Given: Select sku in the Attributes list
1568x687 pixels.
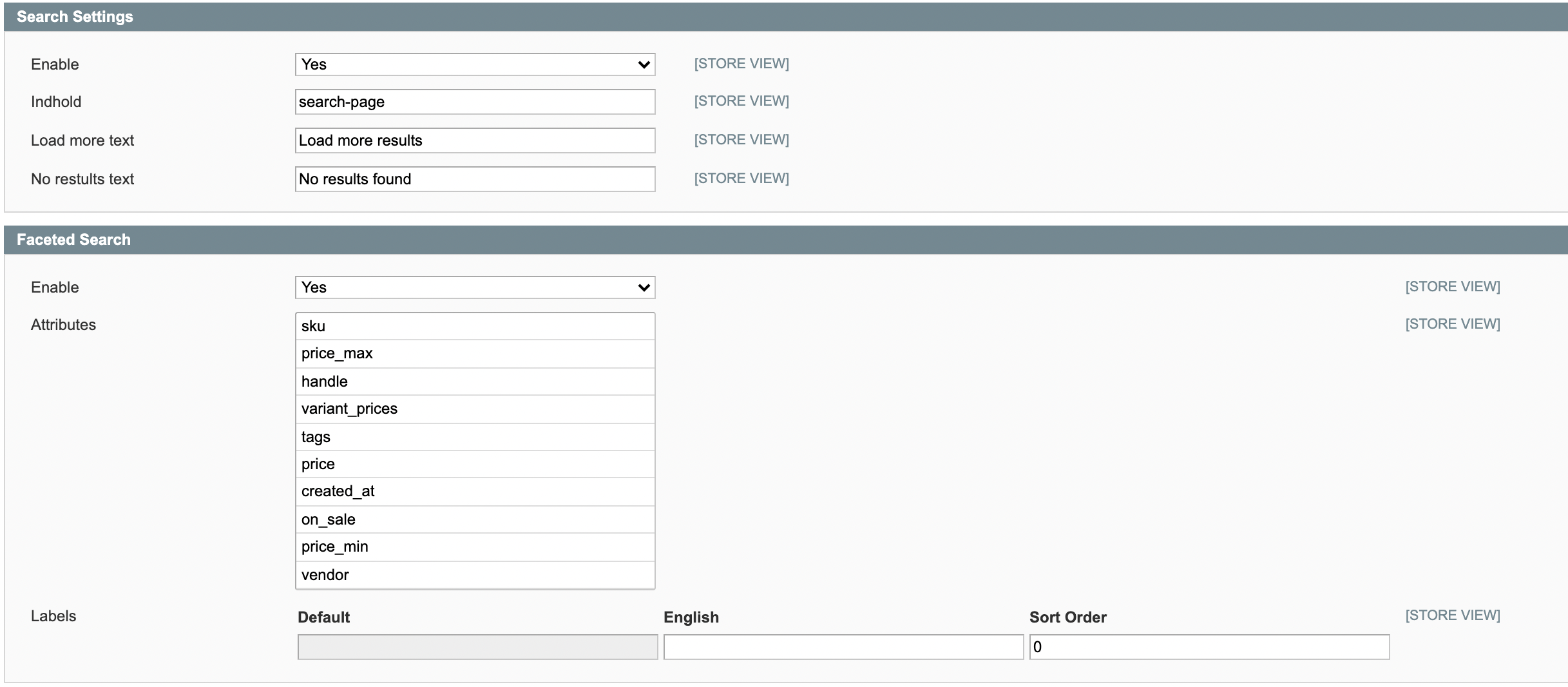Looking at the screenshot, I should tap(475, 326).
